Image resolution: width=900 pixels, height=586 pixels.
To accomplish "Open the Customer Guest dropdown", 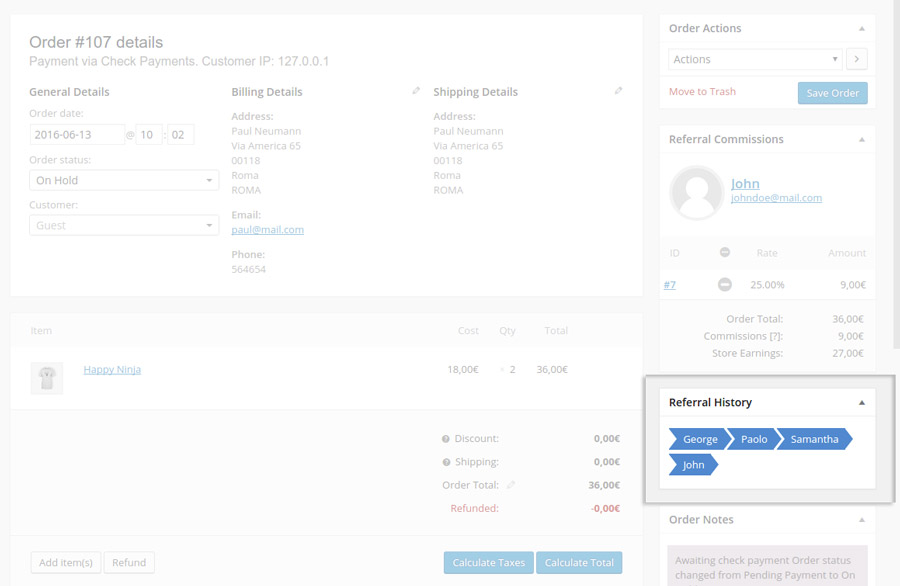I will (124, 226).
